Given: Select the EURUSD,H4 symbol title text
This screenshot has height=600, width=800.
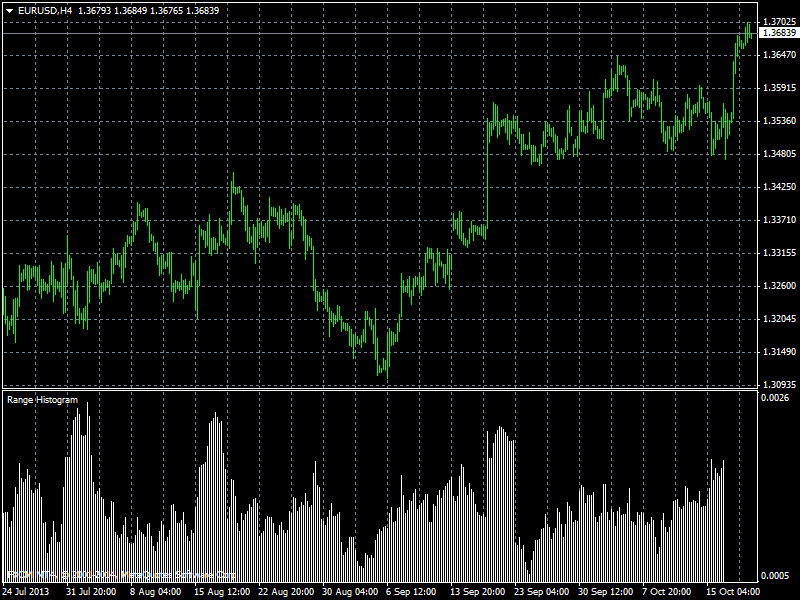Looking at the screenshot, I should pyautogui.click(x=45, y=11).
